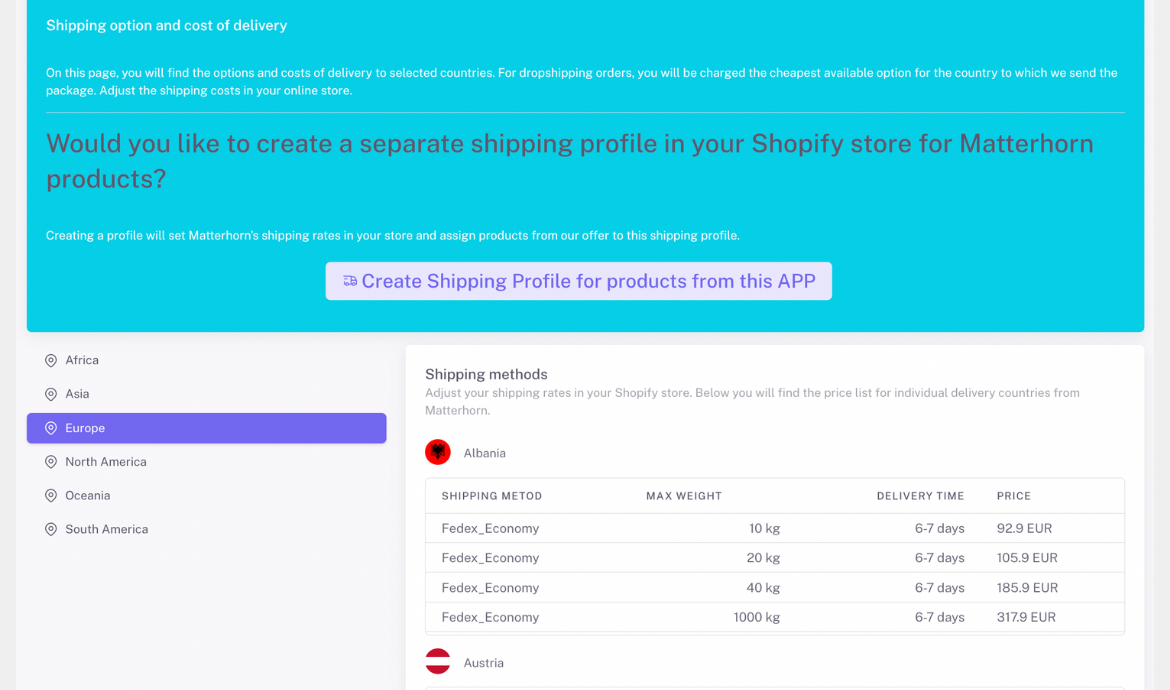The width and height of the screenshot is (1170, 690).
Task: Click the 185.9 EUR price
Action: (x=1027, y=588)
